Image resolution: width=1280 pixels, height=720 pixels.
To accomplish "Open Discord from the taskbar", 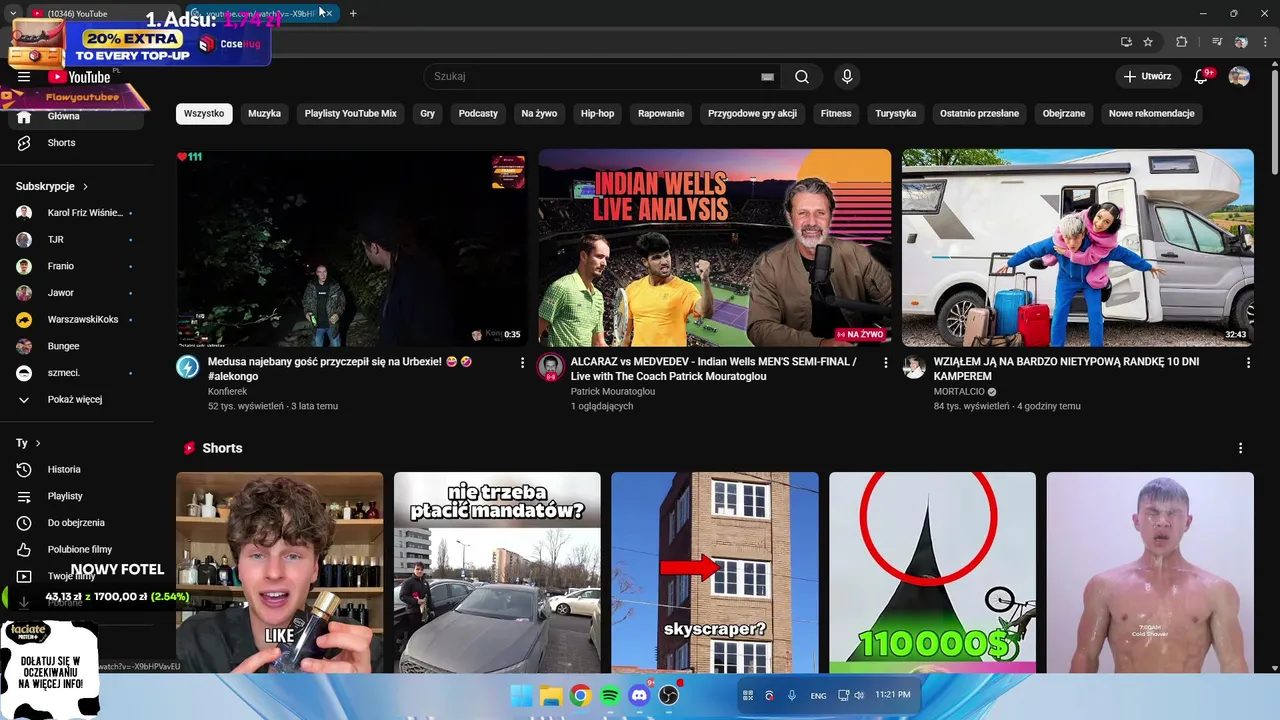I will 639,696.
